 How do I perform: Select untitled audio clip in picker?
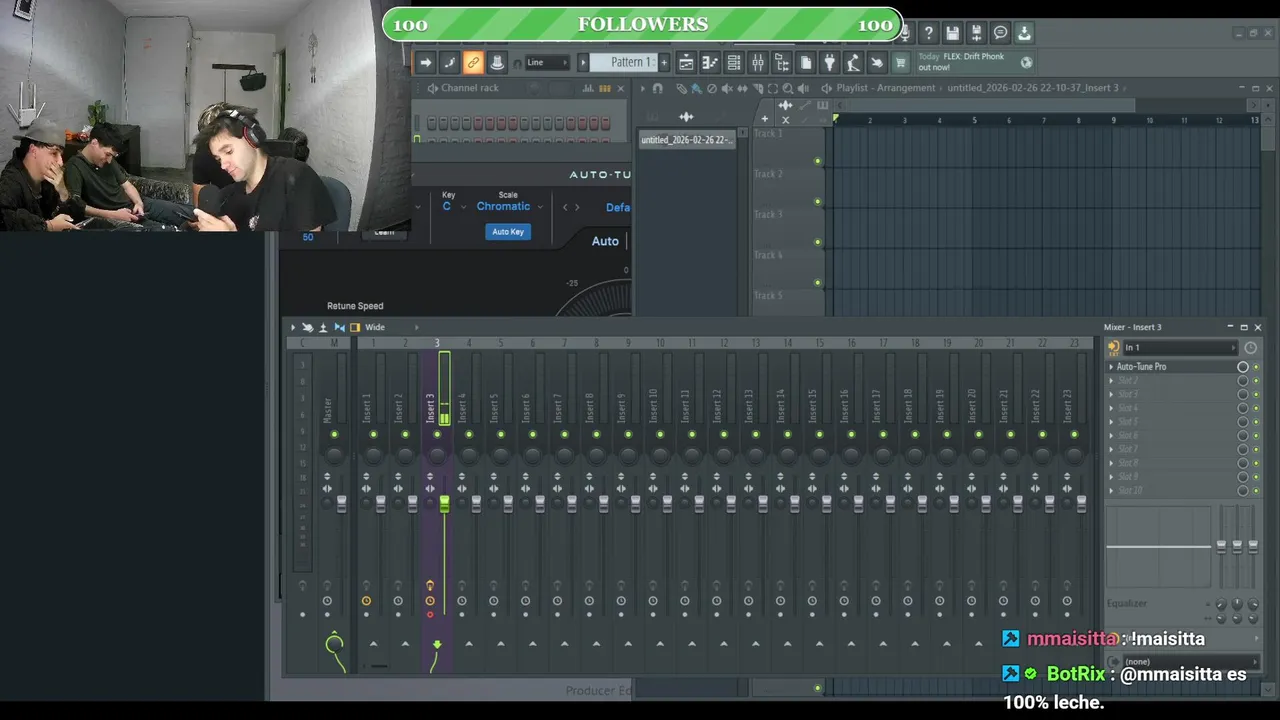pyautogui.click(x=687, y=140)
